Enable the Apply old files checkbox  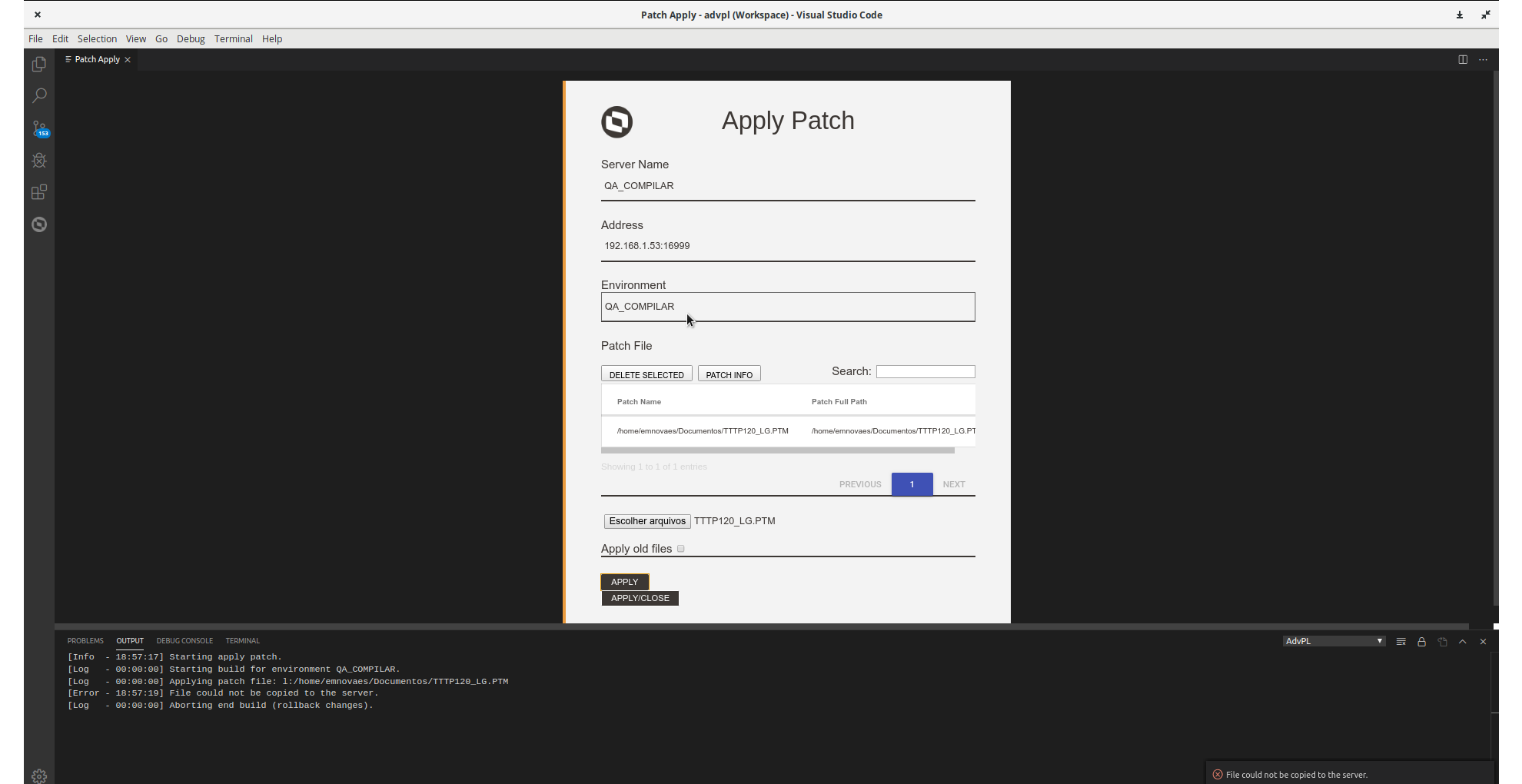[x=681, y=548]
